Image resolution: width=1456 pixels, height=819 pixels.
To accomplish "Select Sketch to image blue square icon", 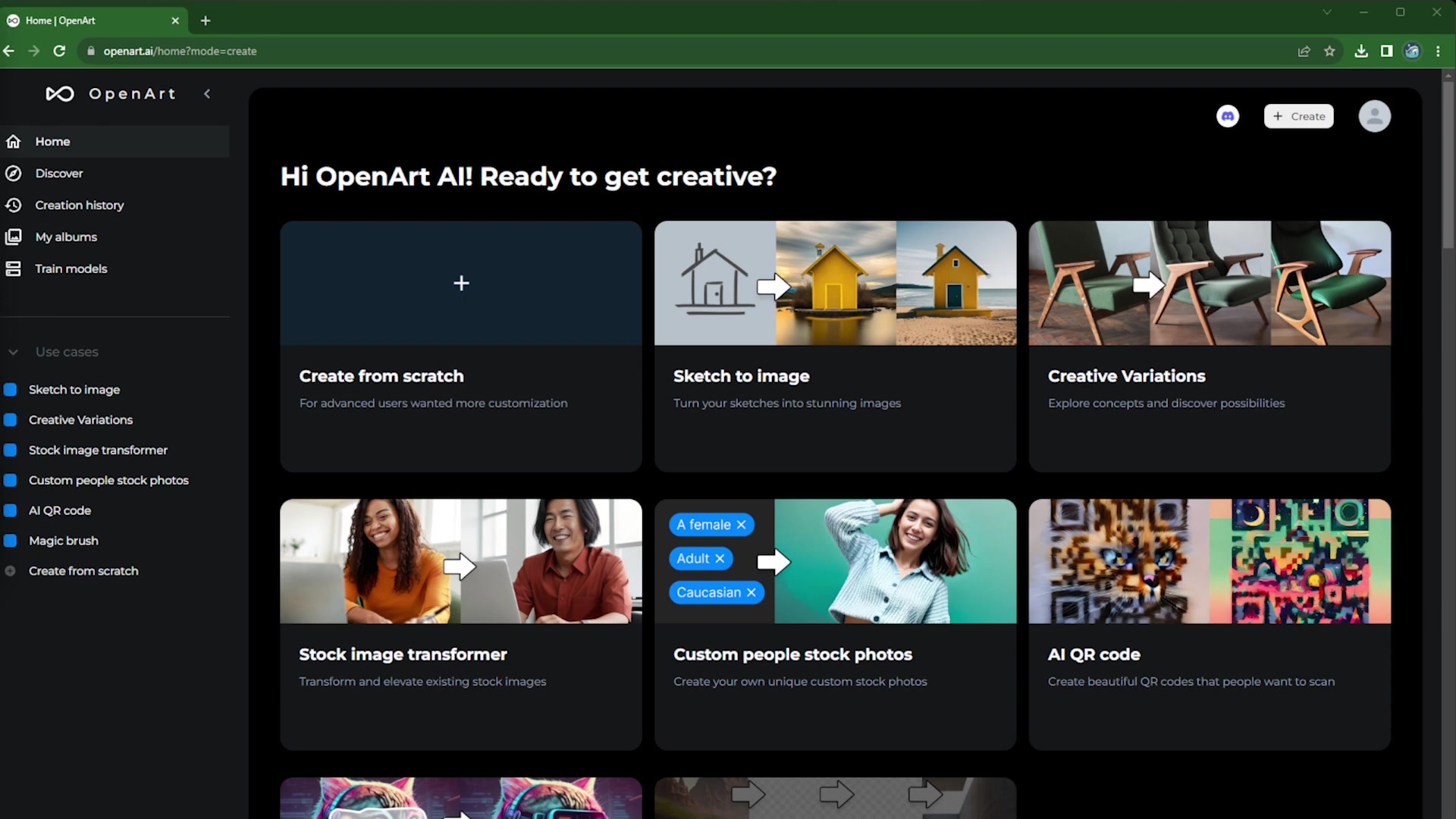I will 11,390.
